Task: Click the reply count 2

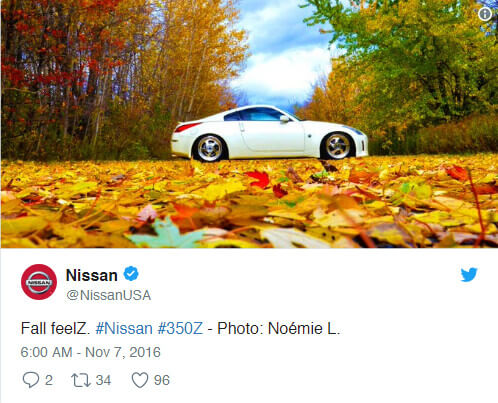Action: click(x=49, y=380)
